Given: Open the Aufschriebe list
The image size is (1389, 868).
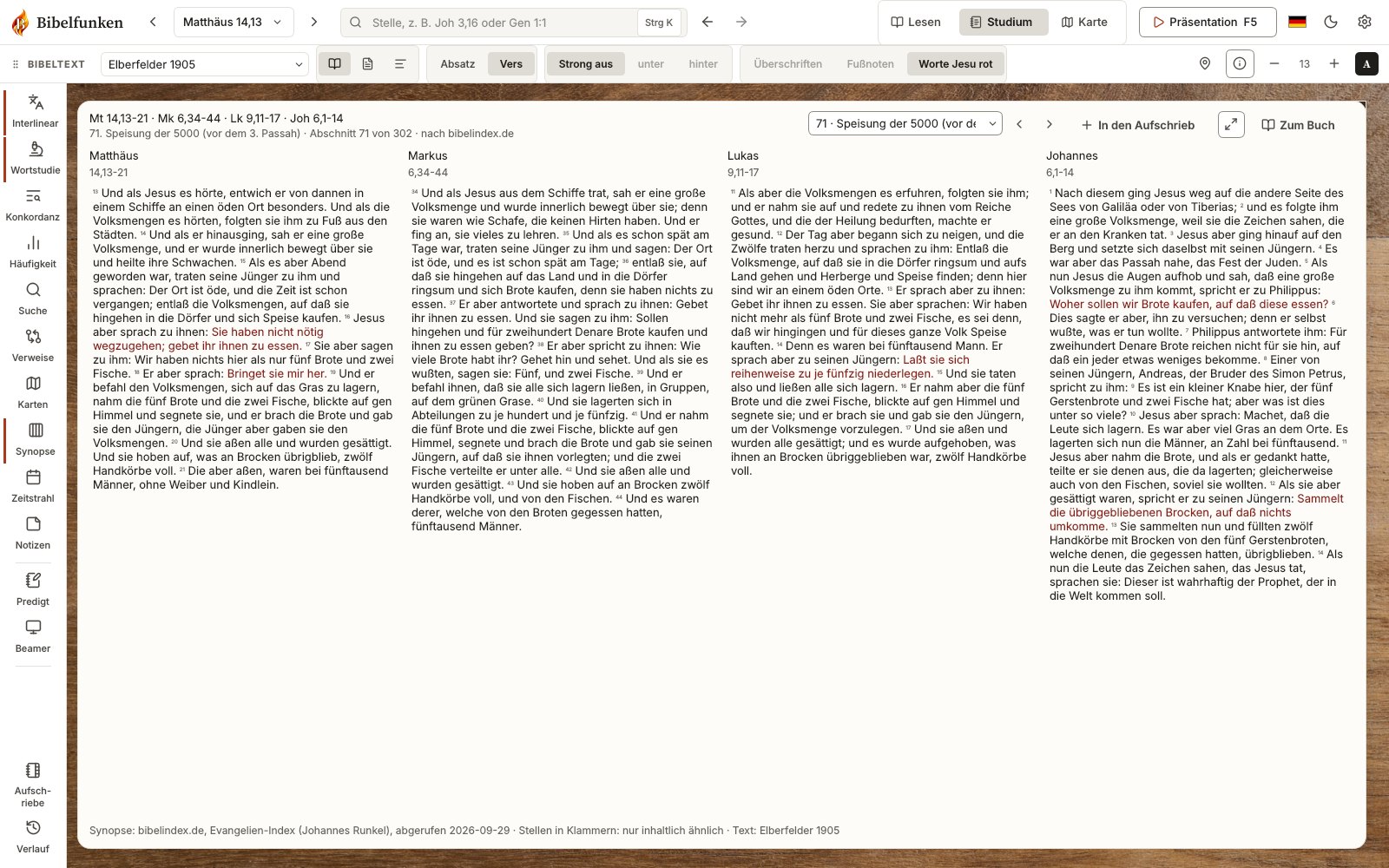Looking at the screenshot, I should coord(33,785).
